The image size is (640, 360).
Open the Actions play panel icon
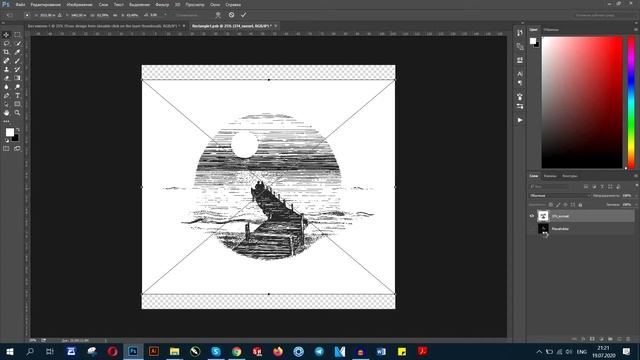520,120
